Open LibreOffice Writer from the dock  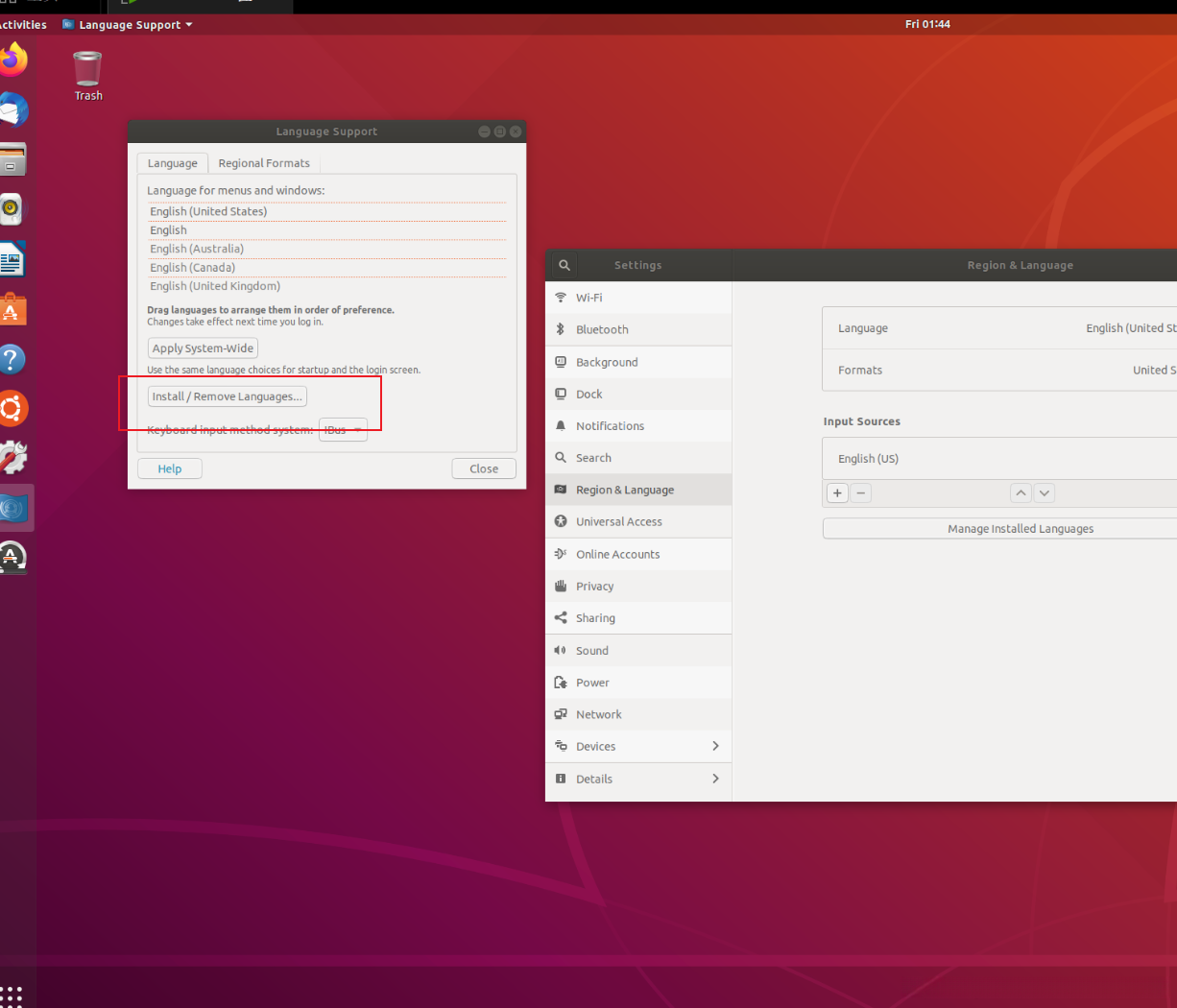pos(12,259)
